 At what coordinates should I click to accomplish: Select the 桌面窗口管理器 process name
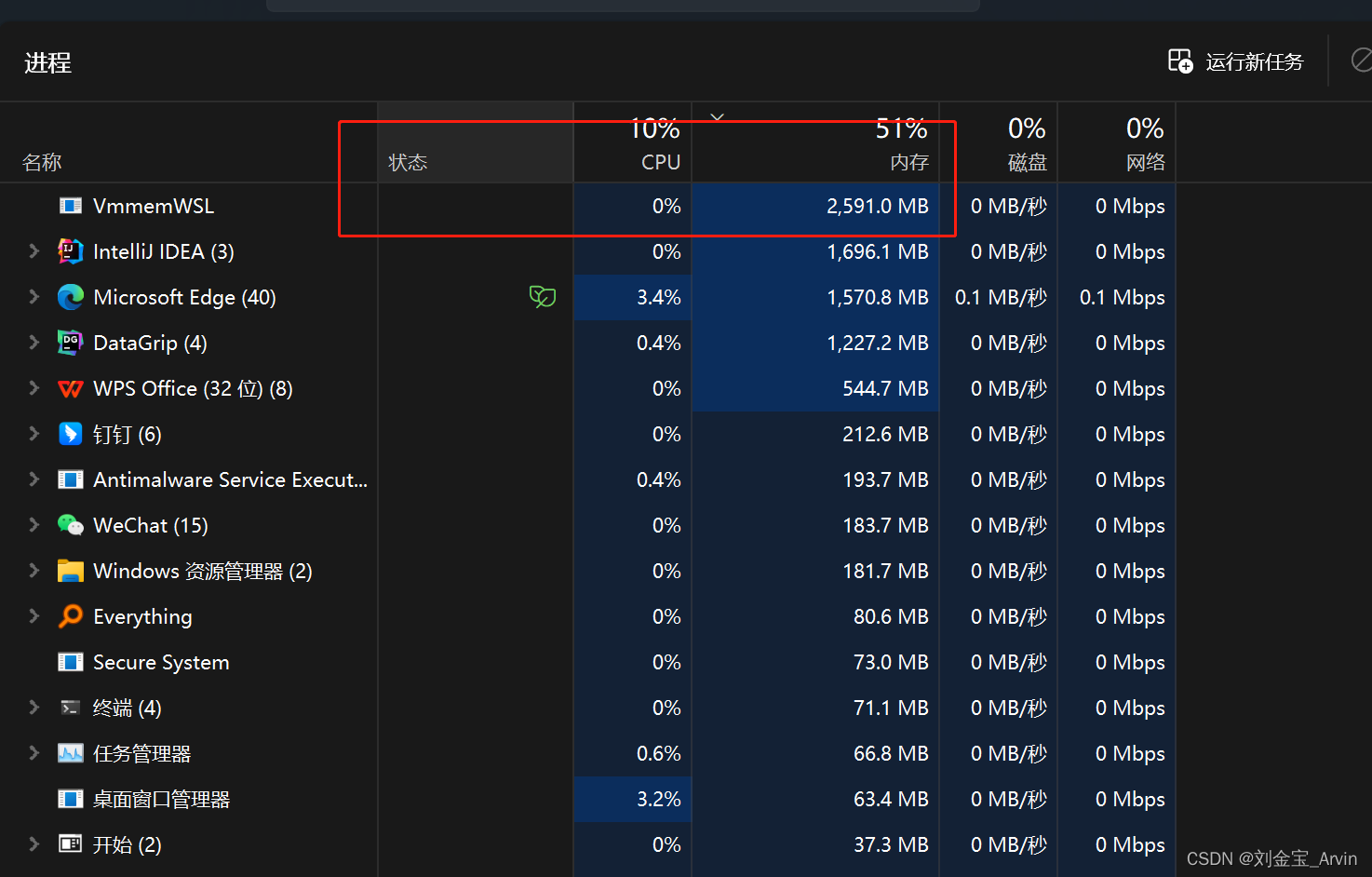[x=162, y=799]
